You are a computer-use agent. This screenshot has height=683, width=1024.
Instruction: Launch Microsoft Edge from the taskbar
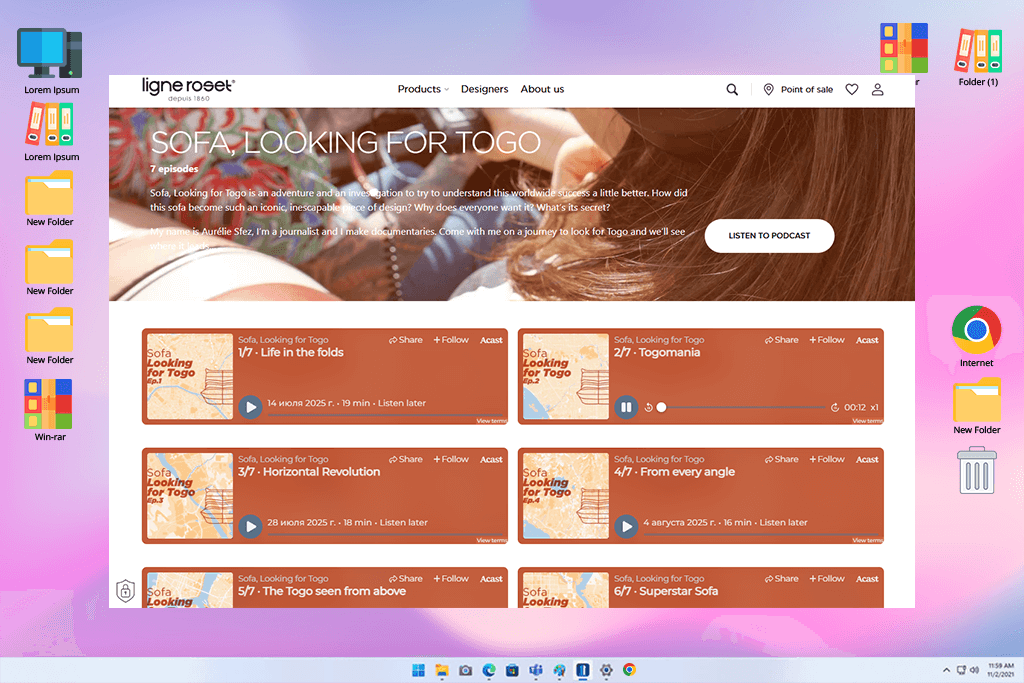(489, 671)
